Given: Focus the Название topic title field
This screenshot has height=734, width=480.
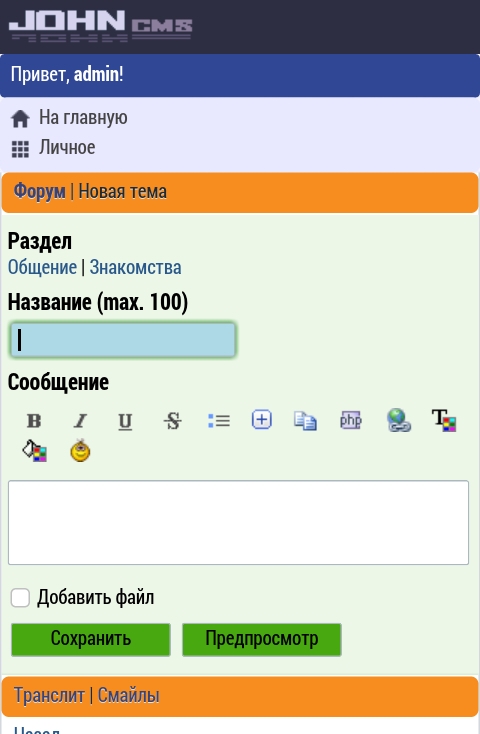Looking at the screenshot, I should pyautogui.click(x=123, y=340).
